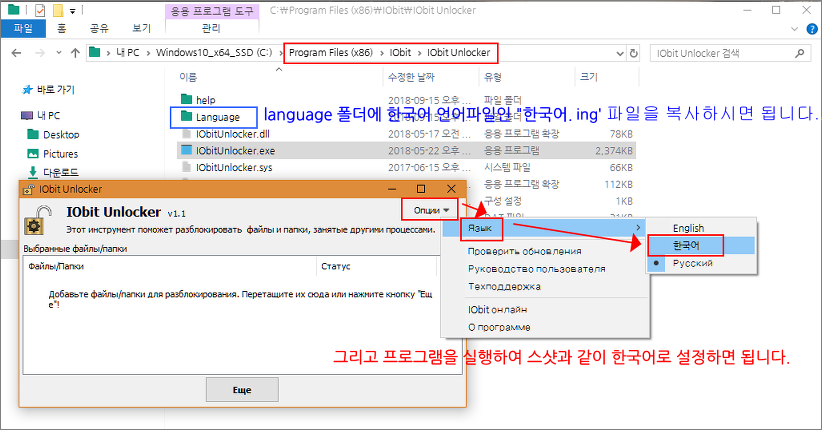Screen dimensions: 822x430
Task: Open the 파일 ribbon tab
Action: [x=23, y=28]
